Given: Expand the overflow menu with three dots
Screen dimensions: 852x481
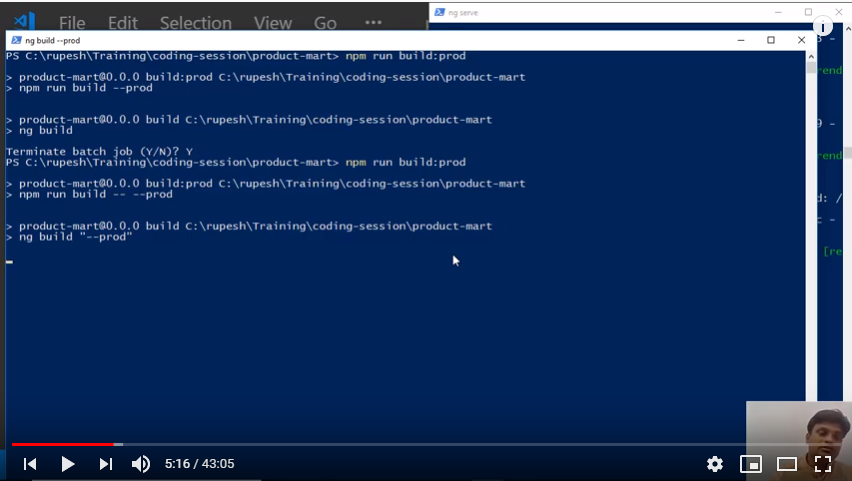Looking at the screenshot, I should click(x=373, y=22).
